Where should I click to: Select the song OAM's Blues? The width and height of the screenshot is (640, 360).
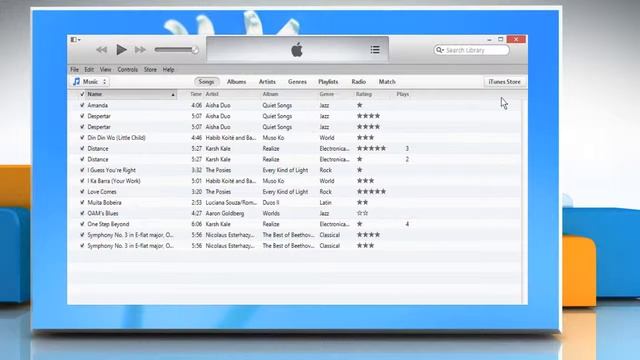(102, 213)
